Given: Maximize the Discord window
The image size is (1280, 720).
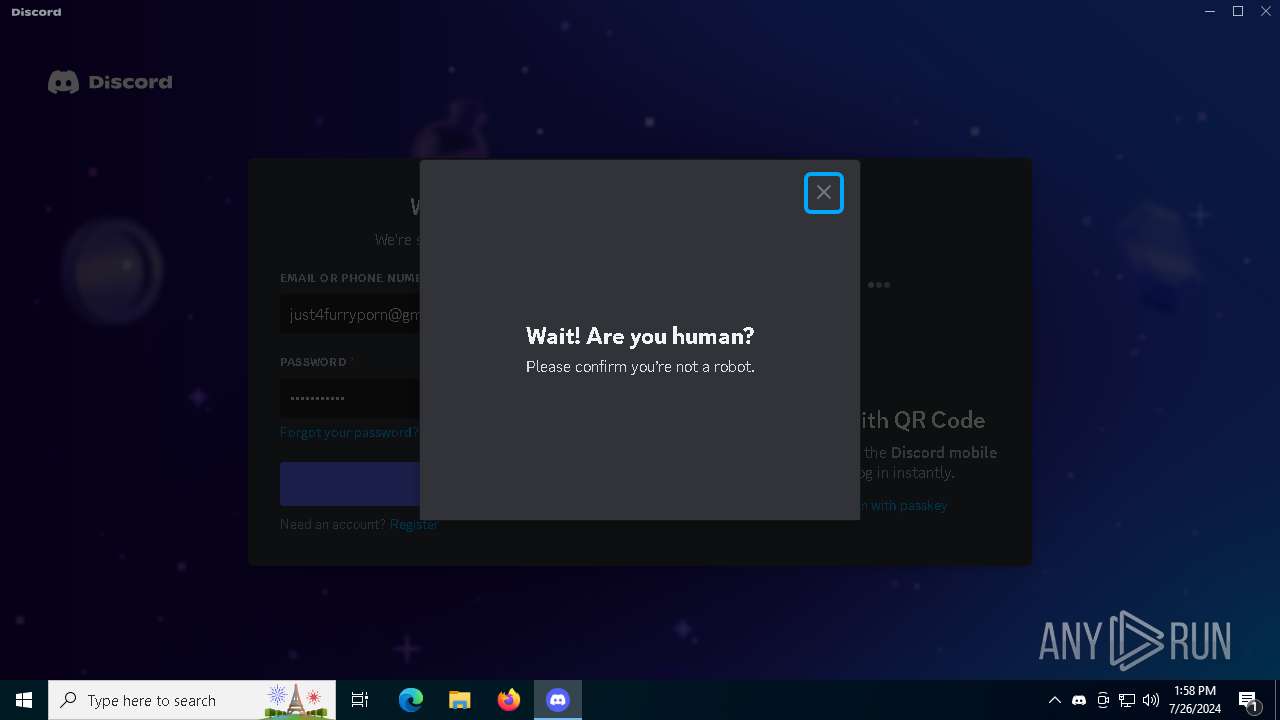Looking at the screenshot, I should click(x=1238, y=11).
